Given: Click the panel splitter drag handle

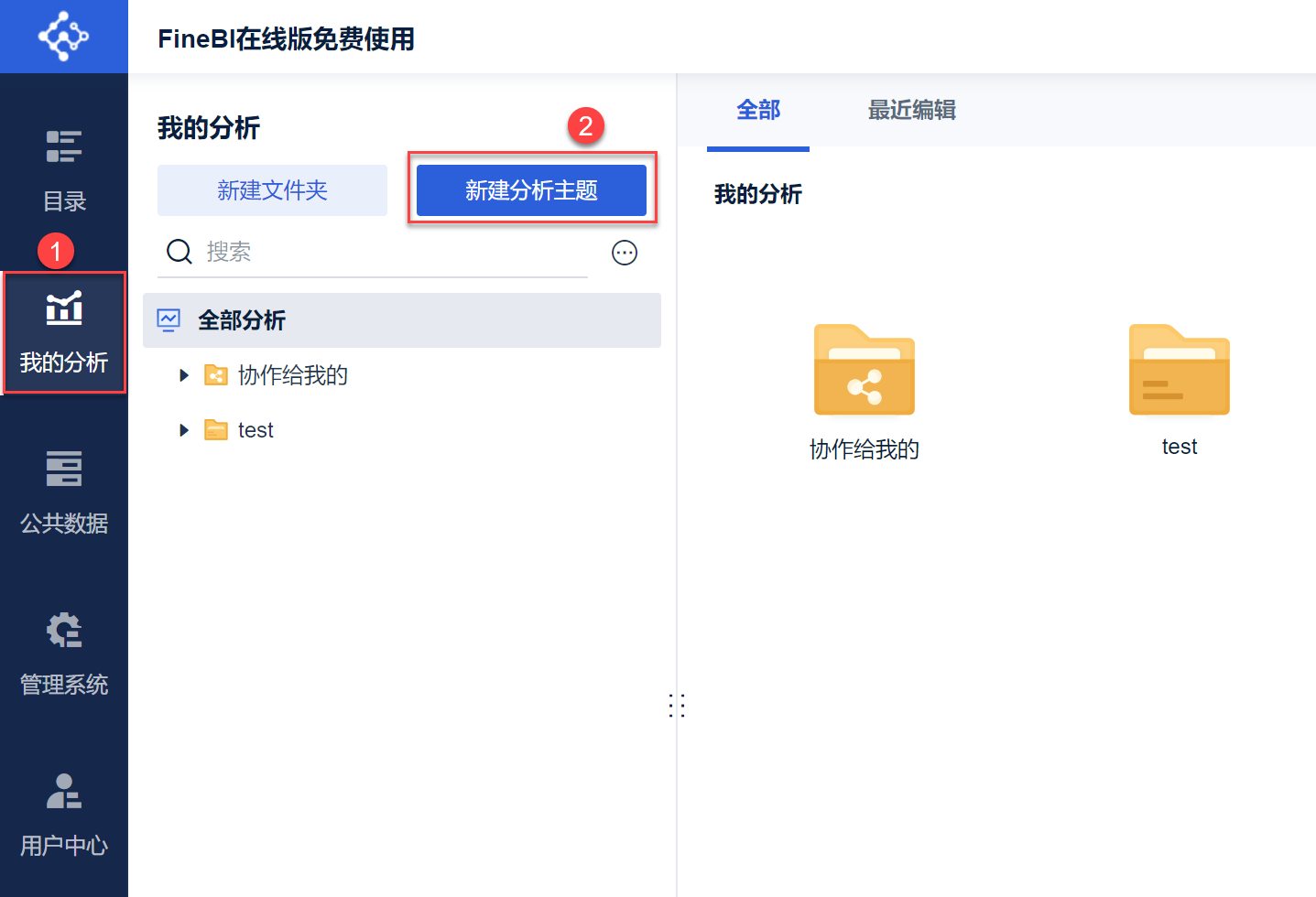Looking at the screenshot, I should 677,706.
